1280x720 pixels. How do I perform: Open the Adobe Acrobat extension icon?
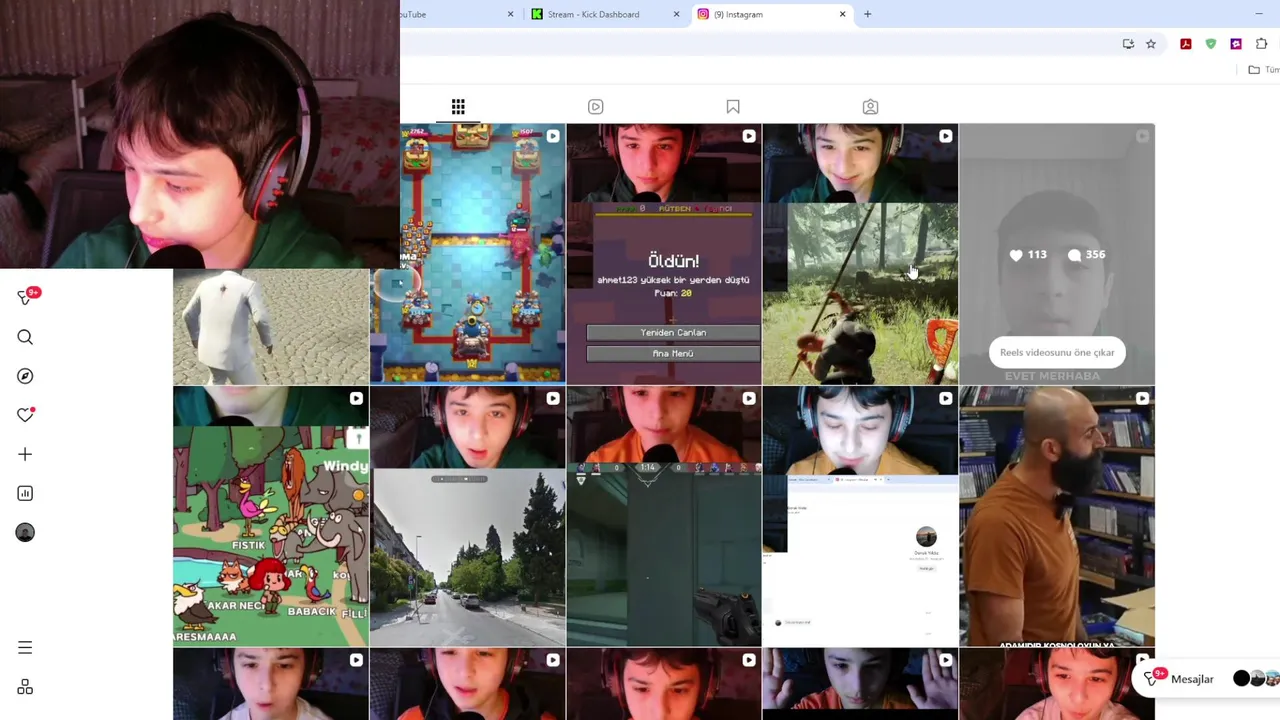point(1186,44)
